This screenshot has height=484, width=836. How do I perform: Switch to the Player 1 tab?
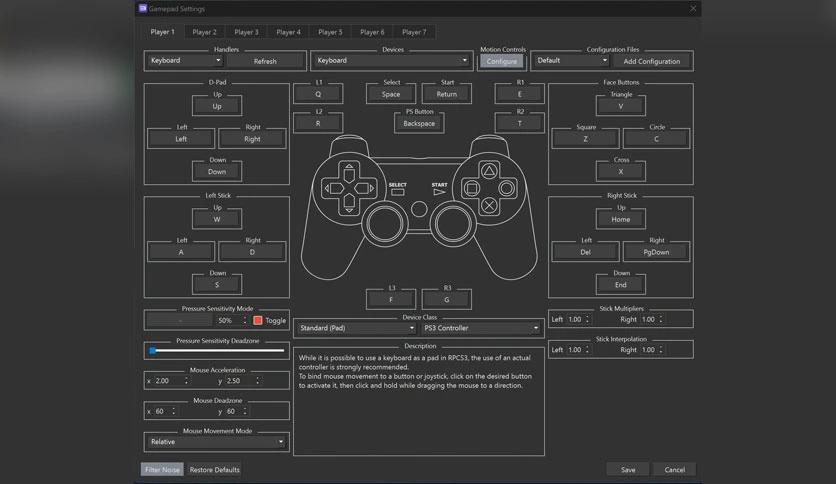[162, 32]
